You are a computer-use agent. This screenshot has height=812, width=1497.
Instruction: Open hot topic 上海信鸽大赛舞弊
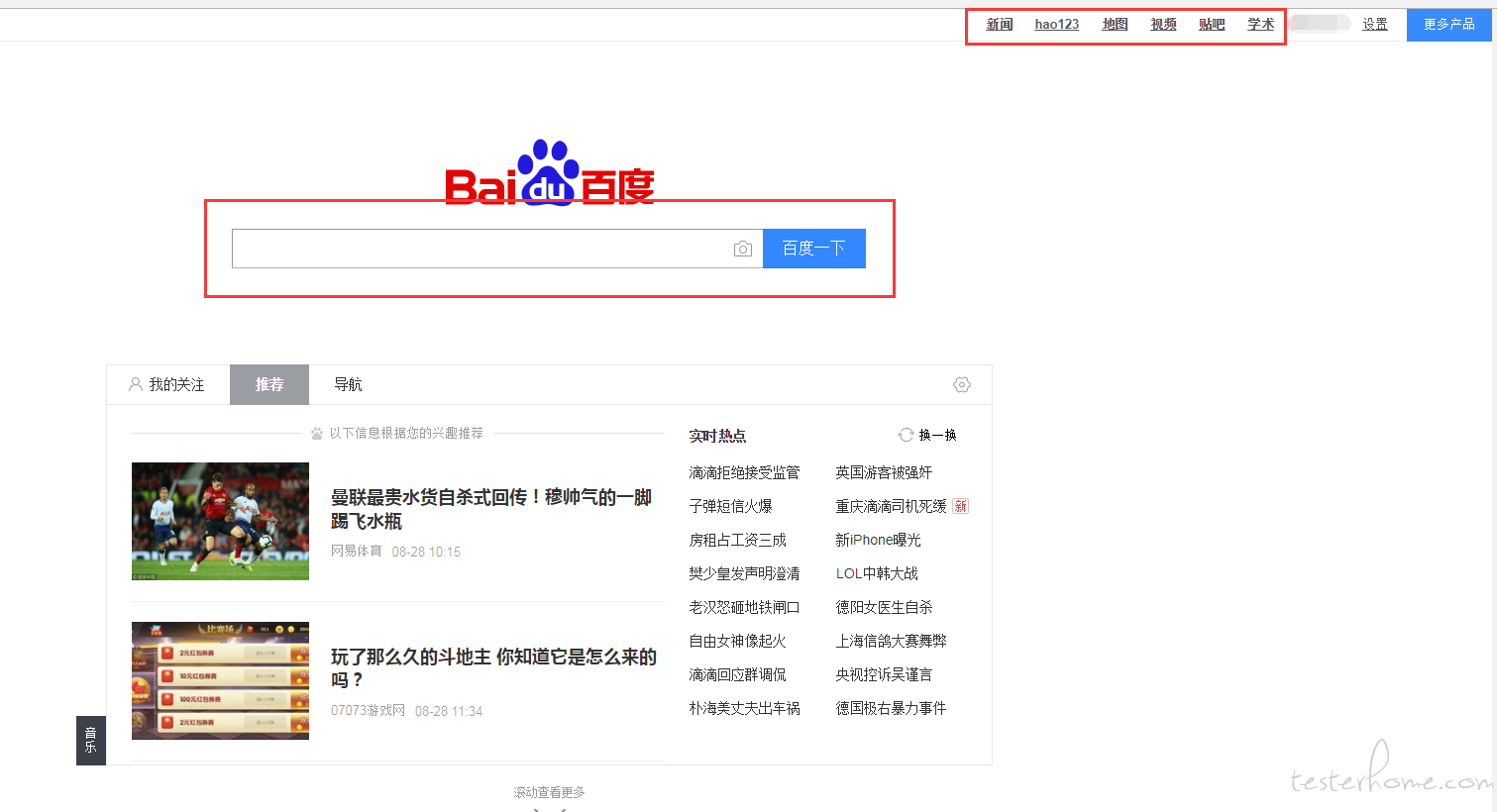pyautogui.click(x=891, y=642)
